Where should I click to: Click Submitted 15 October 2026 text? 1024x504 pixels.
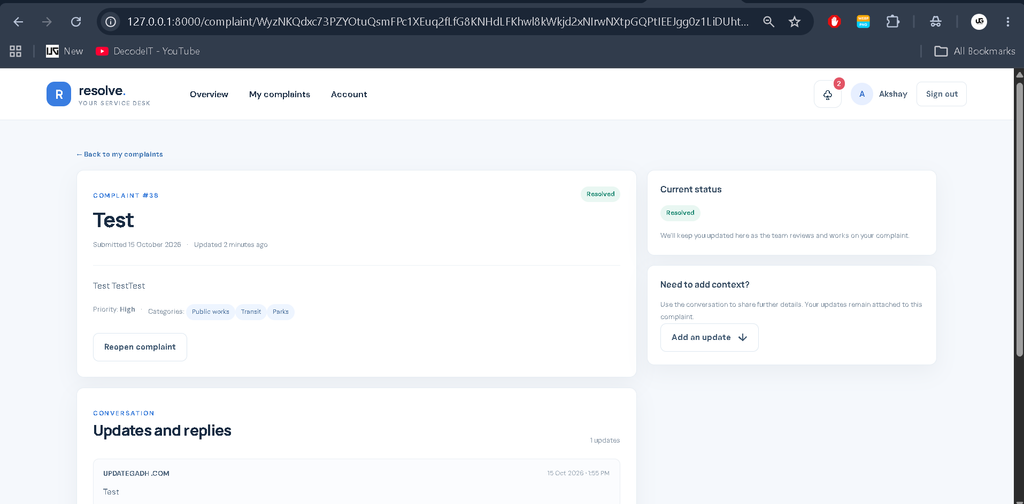137,245
